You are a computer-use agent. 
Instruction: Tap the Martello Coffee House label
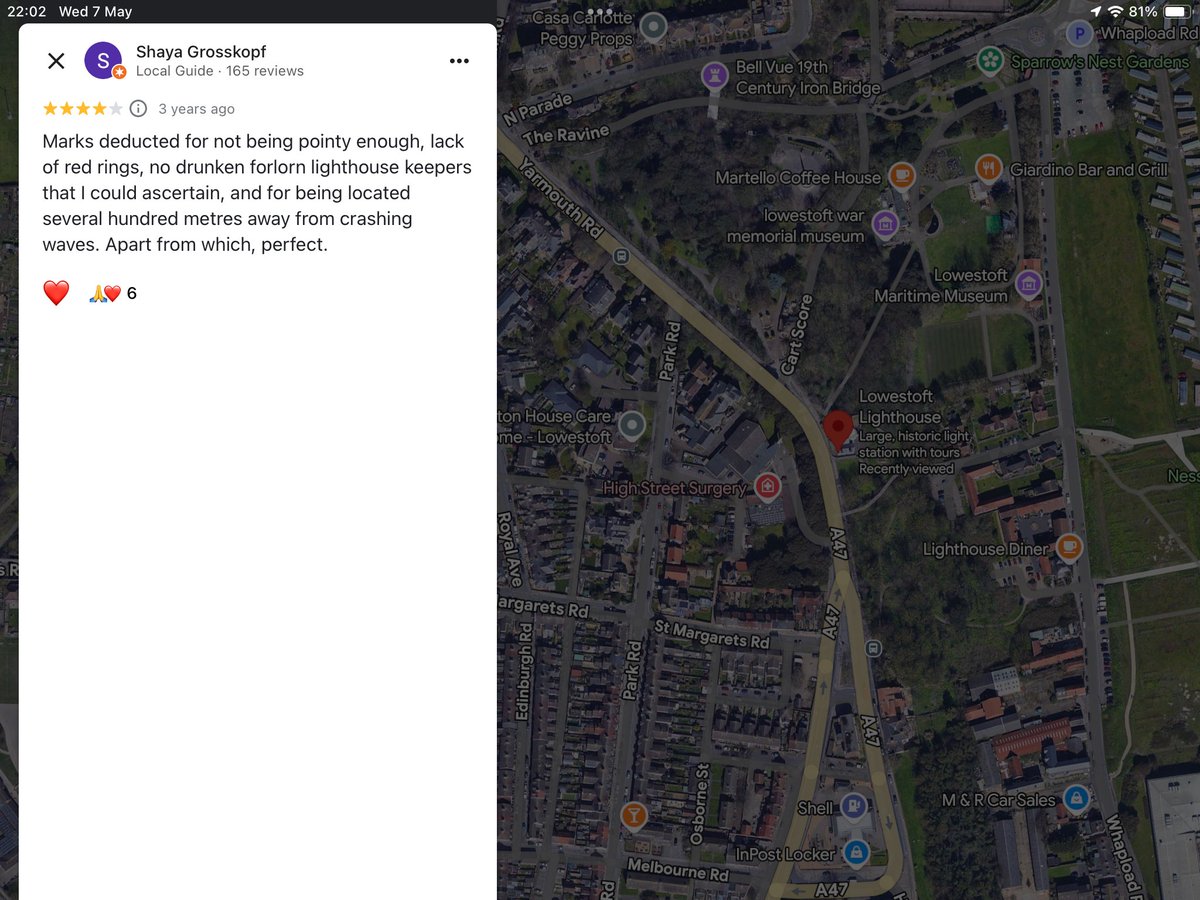[x=798, y=178]
